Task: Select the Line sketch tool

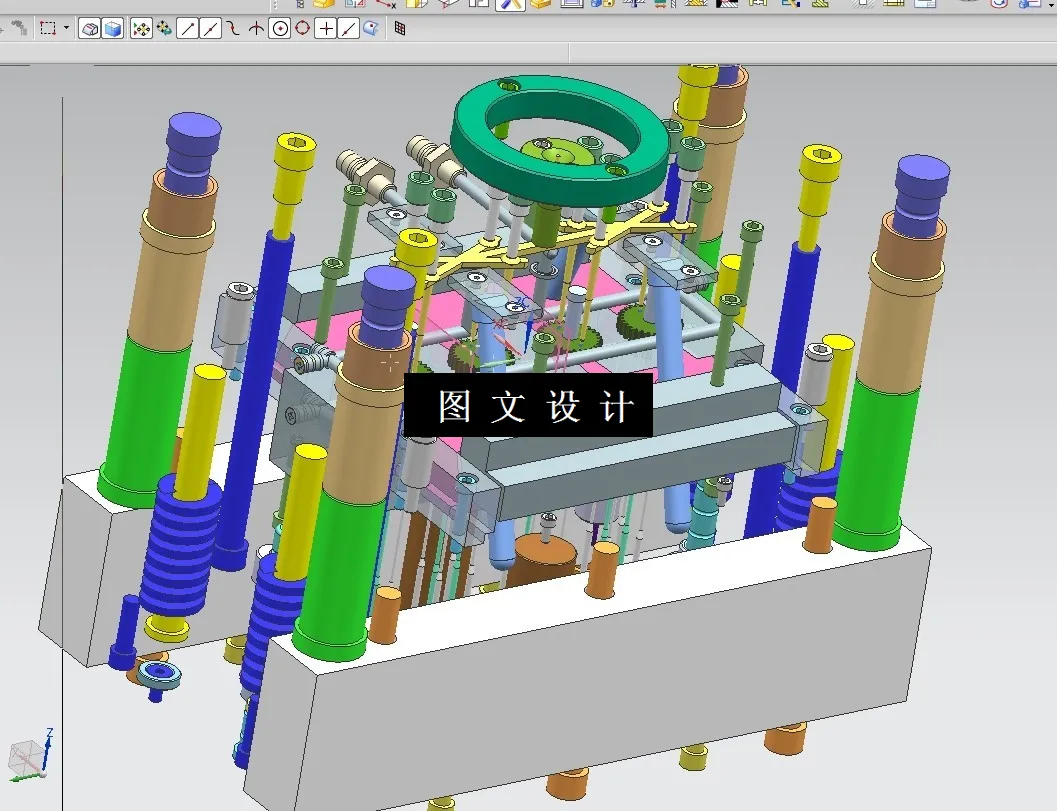Action: click(186, 28)
